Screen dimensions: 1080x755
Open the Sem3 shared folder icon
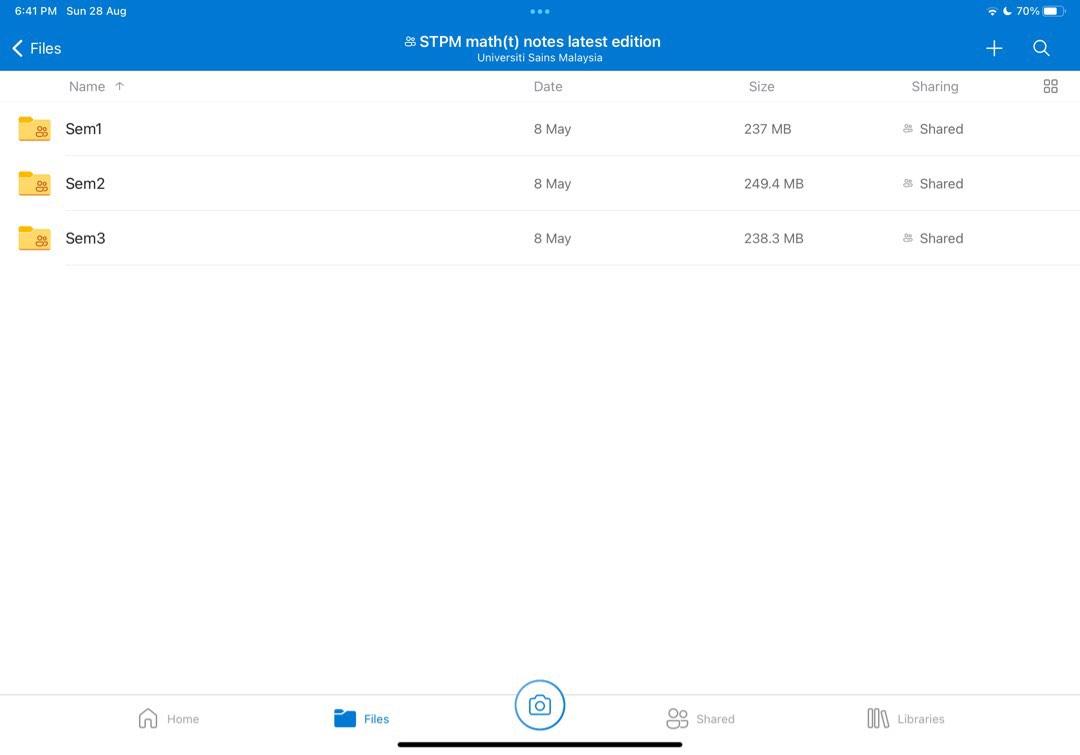(x=35, y=239)
